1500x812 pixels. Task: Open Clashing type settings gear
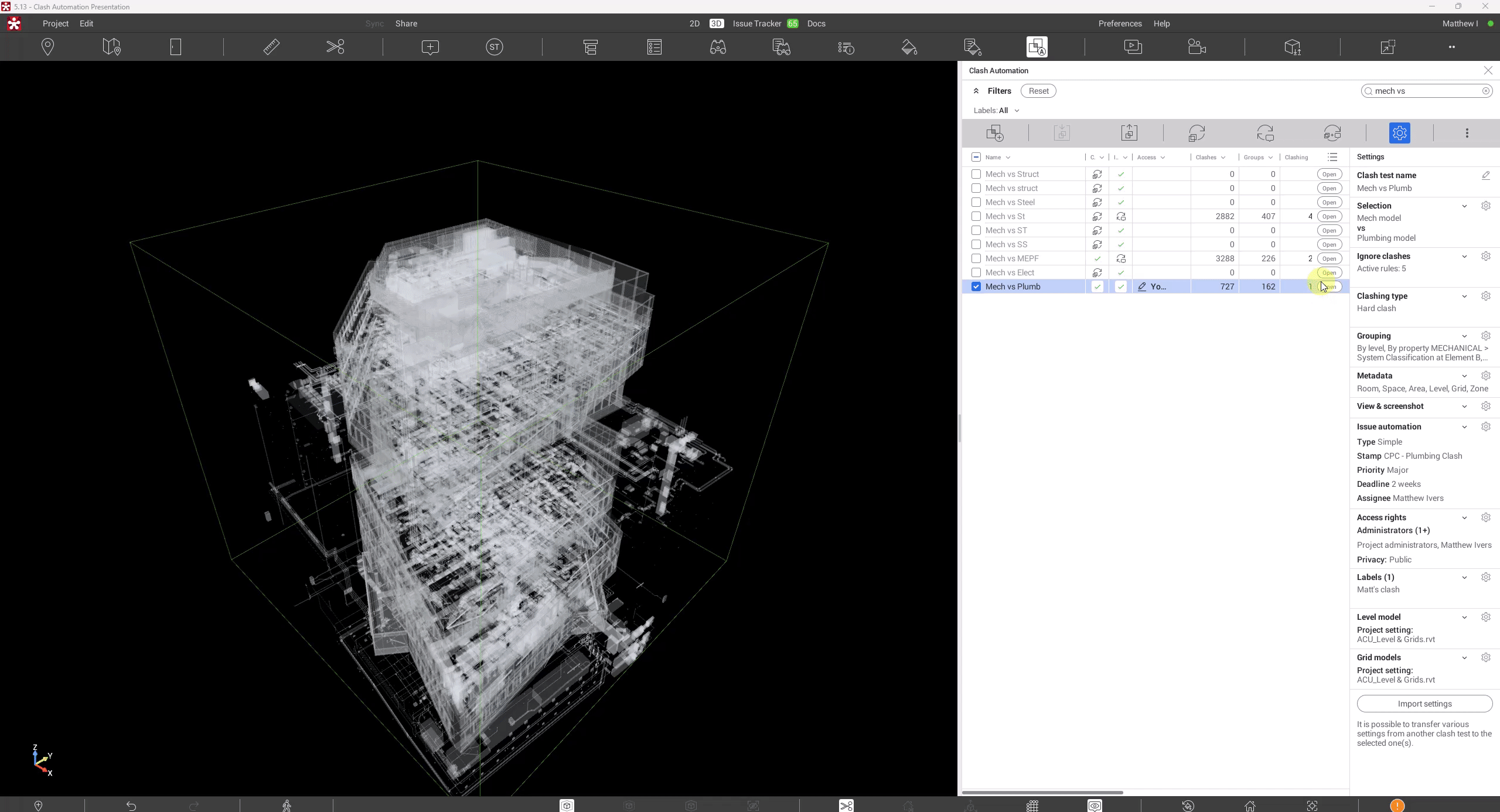click(x=1486, y=296)
